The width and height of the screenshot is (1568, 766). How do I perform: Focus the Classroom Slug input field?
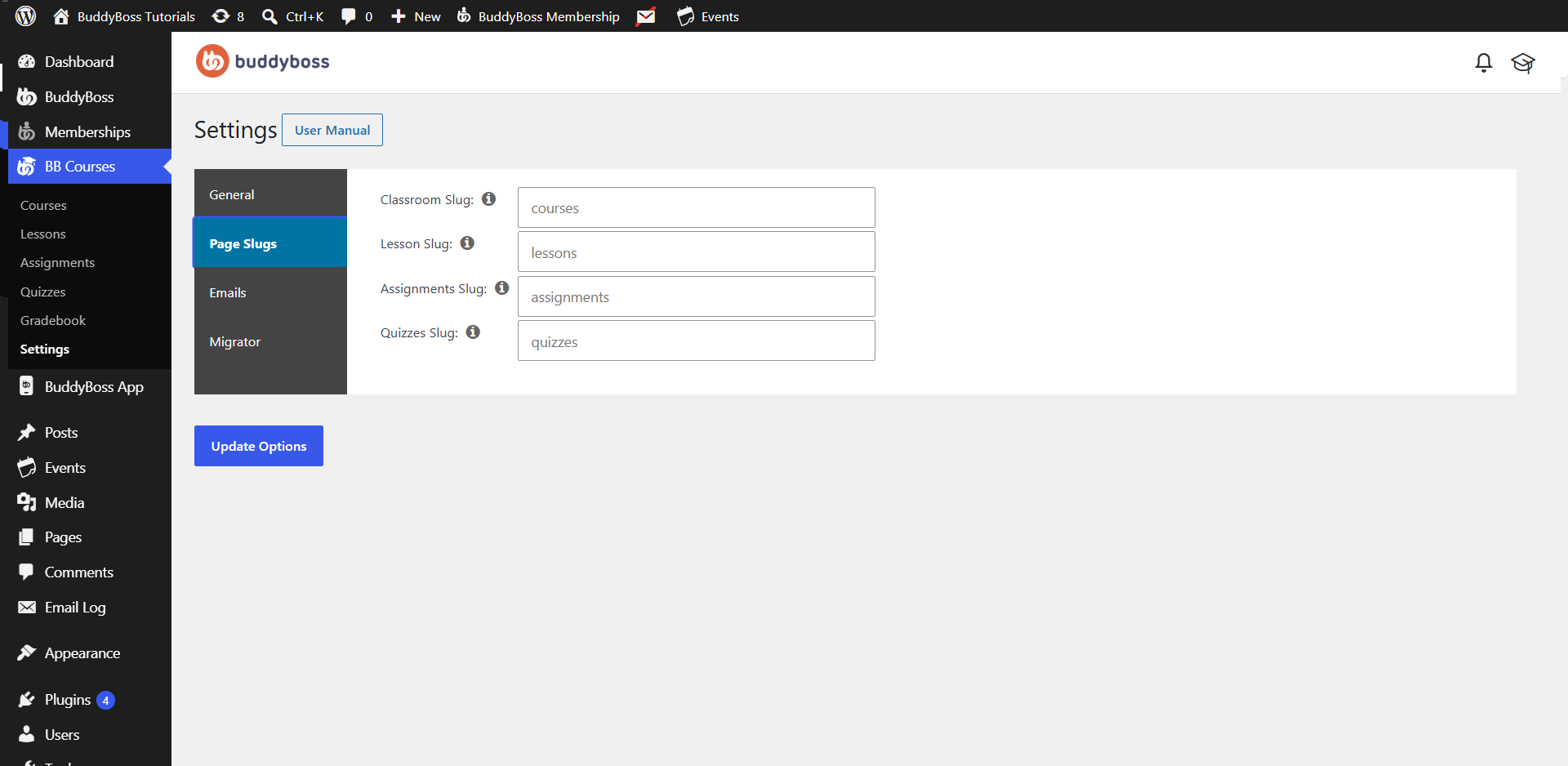697,207
